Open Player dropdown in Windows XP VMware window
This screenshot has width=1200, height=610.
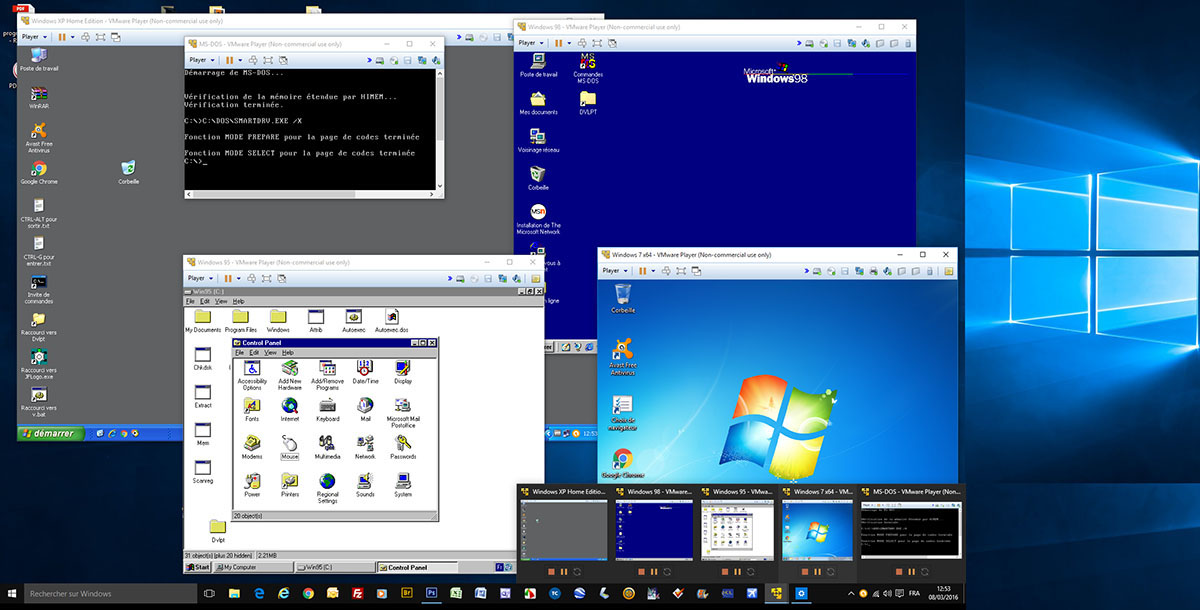tap(34, 36)
